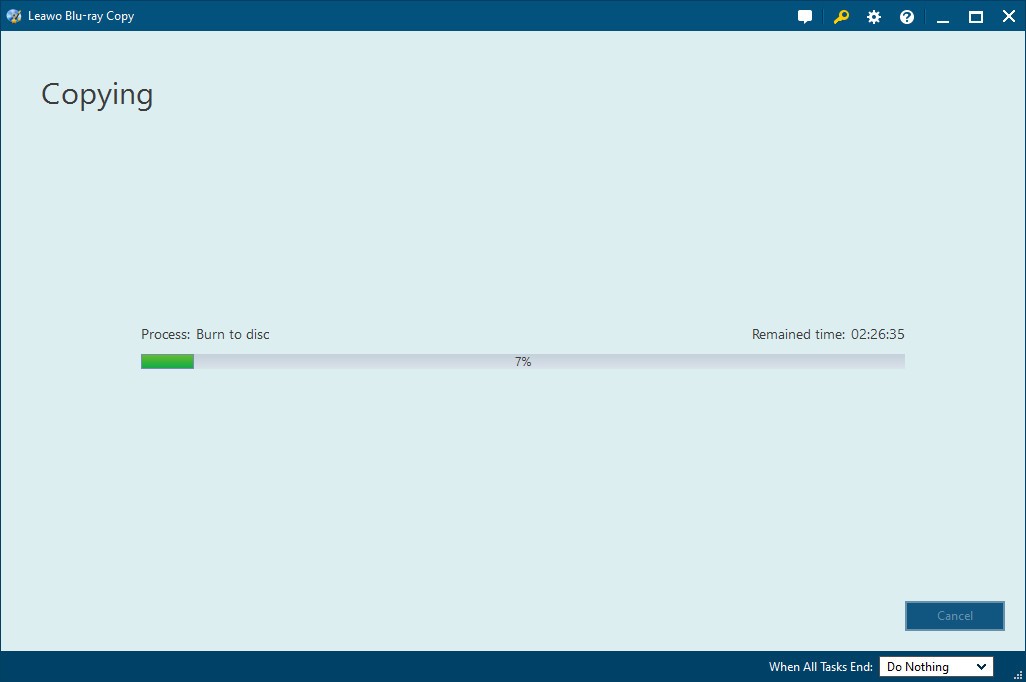This screenshot has width=1026, height=682.
Task: Cancel the disc burning task
Action: click(955, 616)
